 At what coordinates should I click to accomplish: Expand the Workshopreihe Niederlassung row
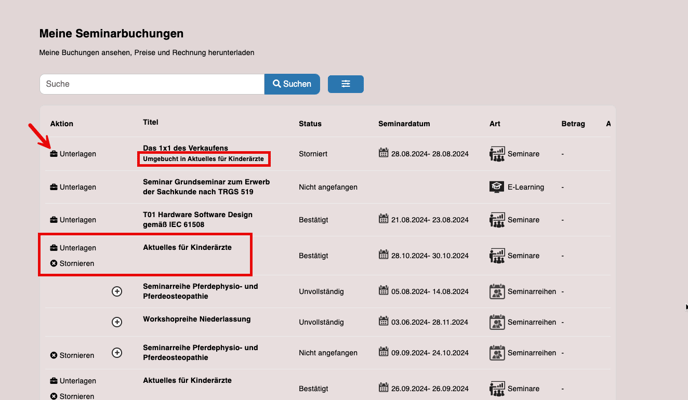click(x=117, y=322)
